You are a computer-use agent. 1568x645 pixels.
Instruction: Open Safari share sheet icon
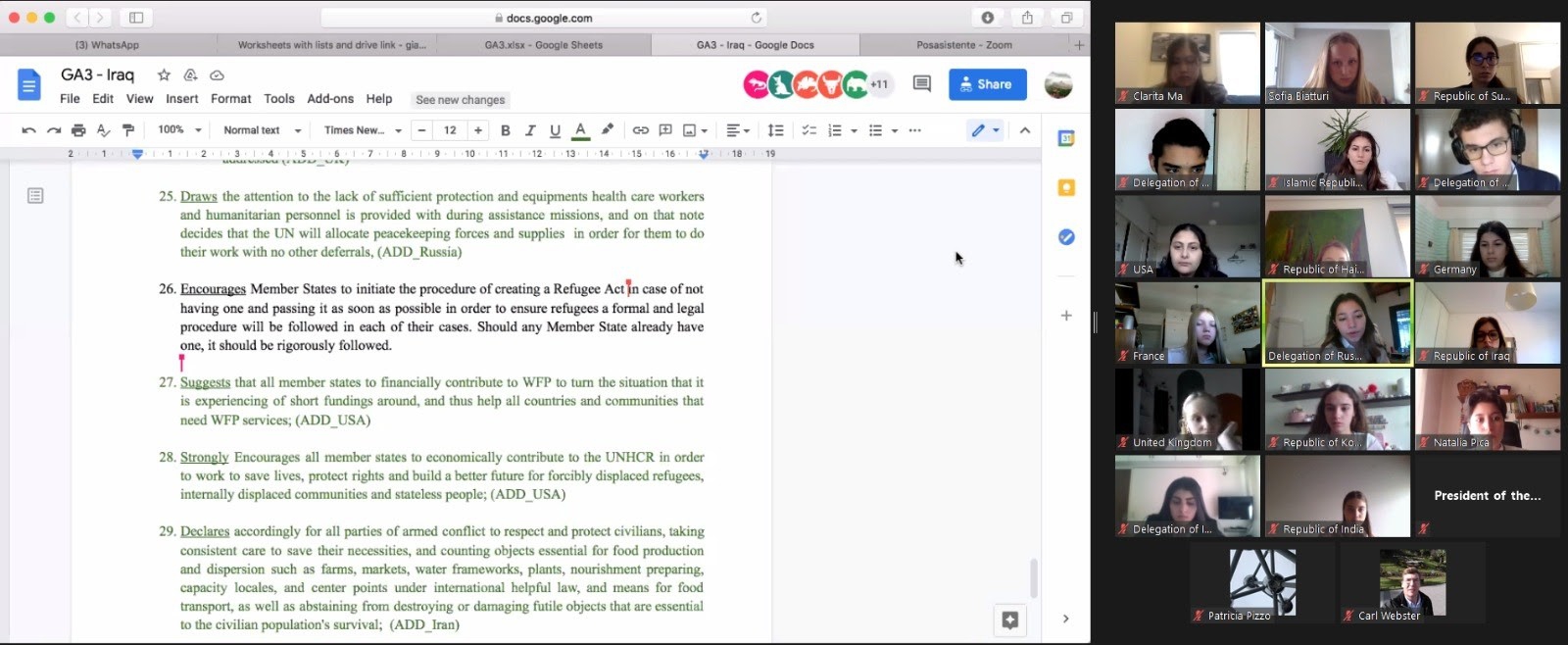(x=1027, y=18)
